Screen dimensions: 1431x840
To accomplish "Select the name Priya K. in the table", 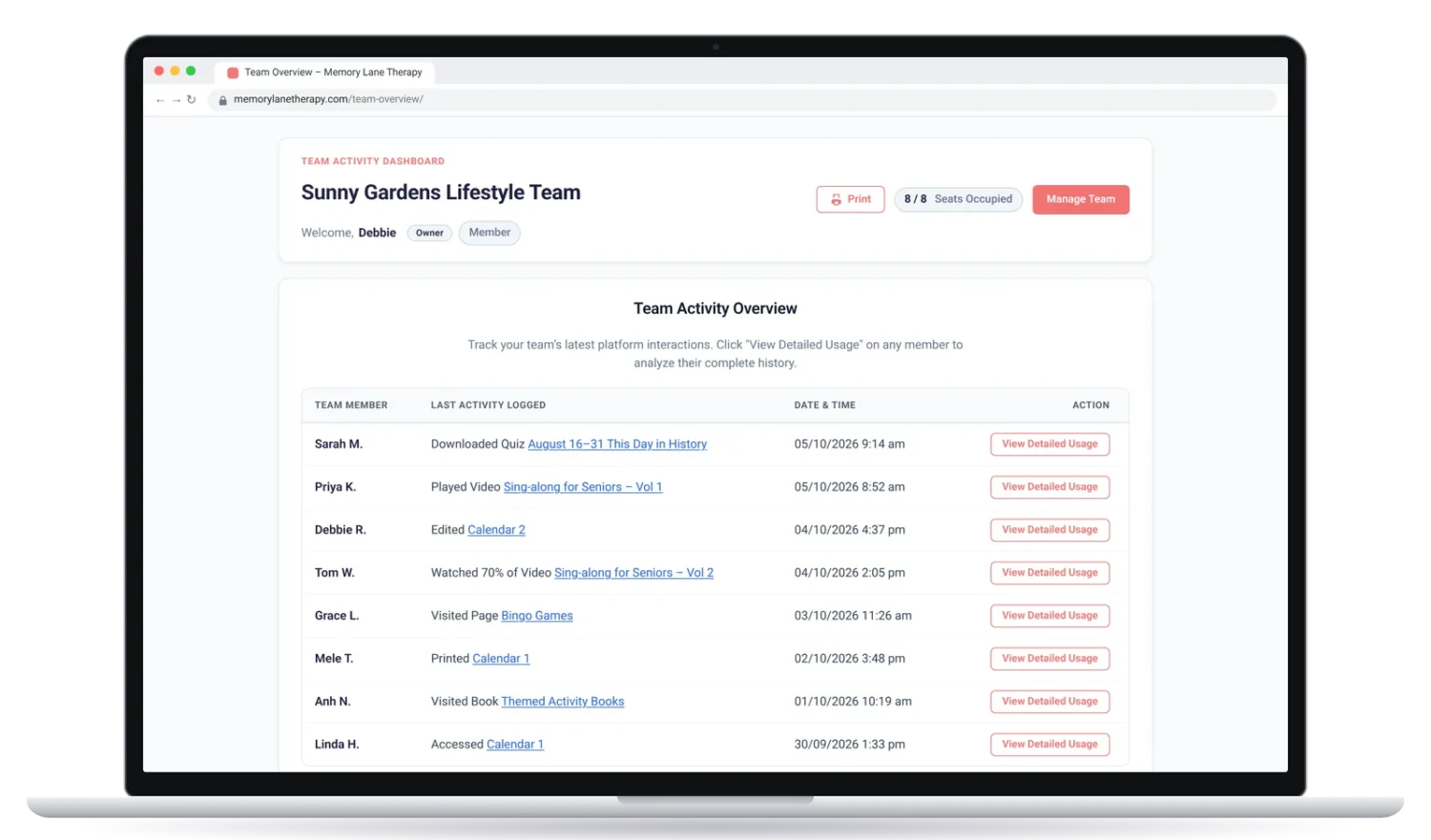I will pyautogui.click(x=336, y=487).
